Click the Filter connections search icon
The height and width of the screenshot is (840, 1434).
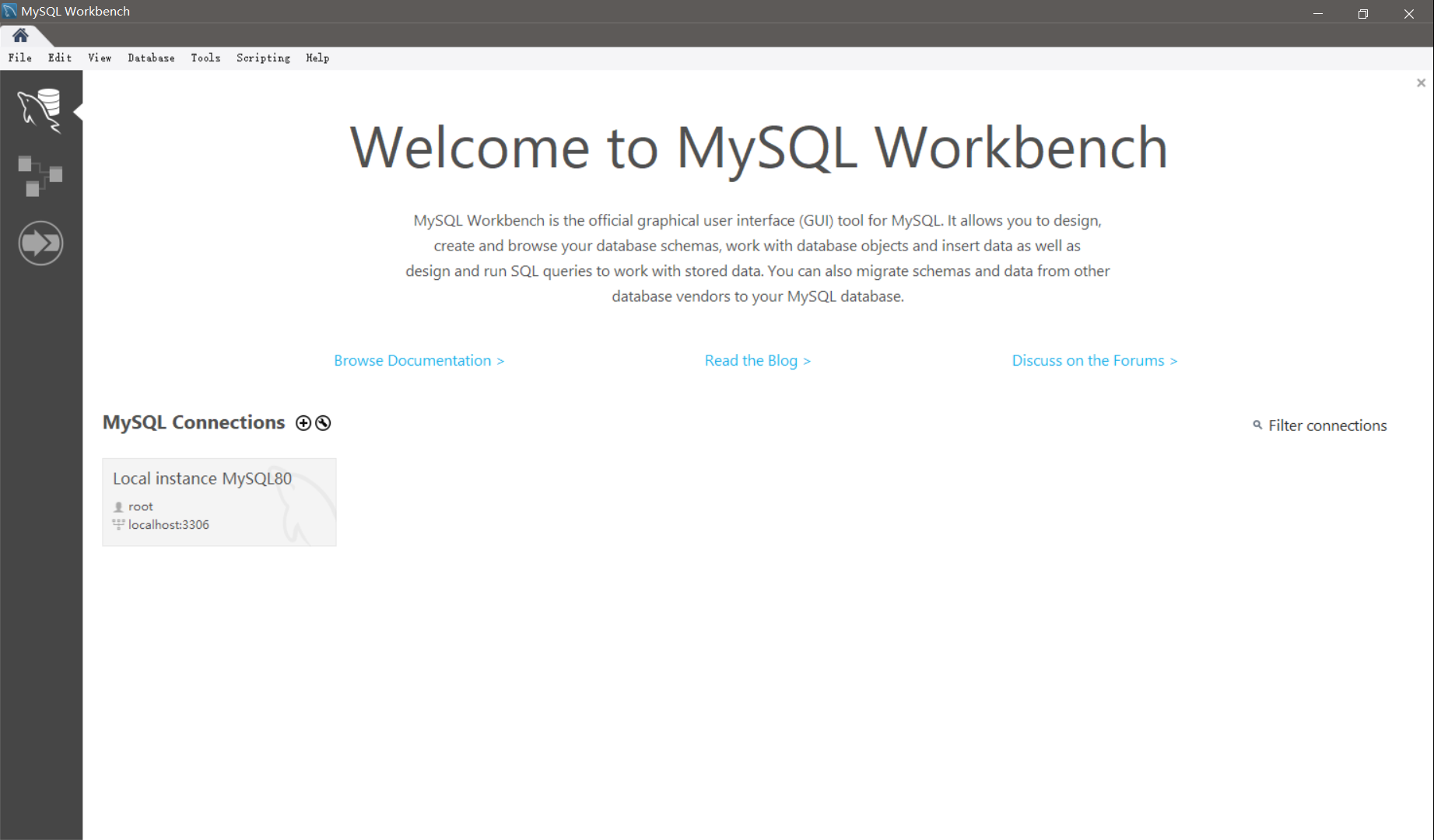click(x=1257, y=425)
